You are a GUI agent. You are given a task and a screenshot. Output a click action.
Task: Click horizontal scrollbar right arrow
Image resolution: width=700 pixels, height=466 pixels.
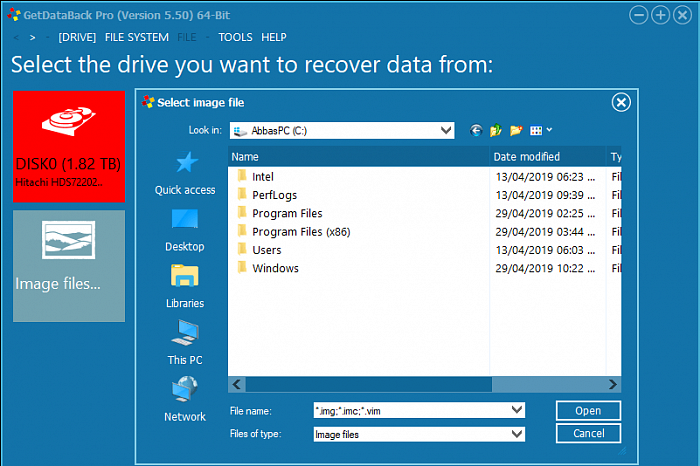point(612,384)
